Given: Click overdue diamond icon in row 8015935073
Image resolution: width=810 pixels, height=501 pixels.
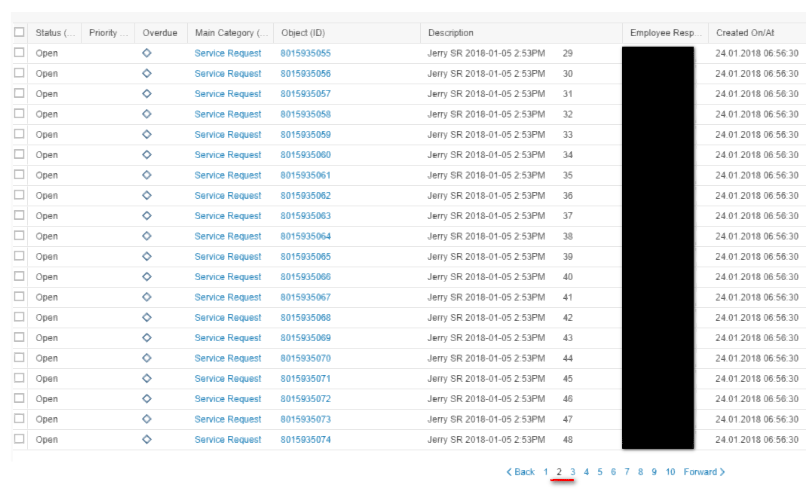Looking at the screenshot, I should [x=147, y=419].
